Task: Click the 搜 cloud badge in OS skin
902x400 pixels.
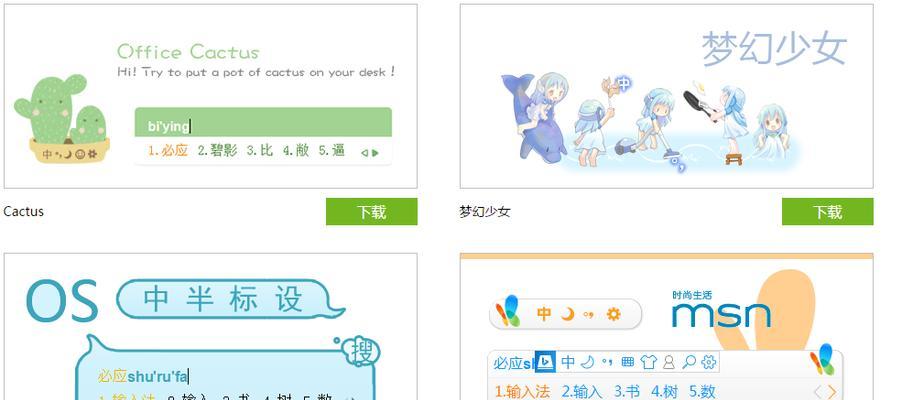Action: click(360, 351)
